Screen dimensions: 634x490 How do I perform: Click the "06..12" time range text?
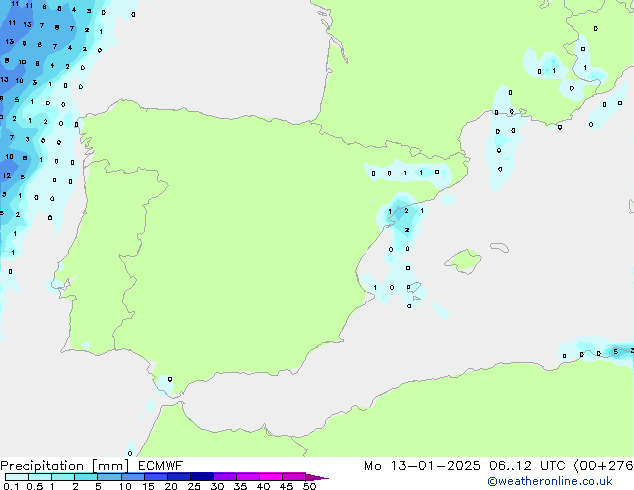pos(510,466)
